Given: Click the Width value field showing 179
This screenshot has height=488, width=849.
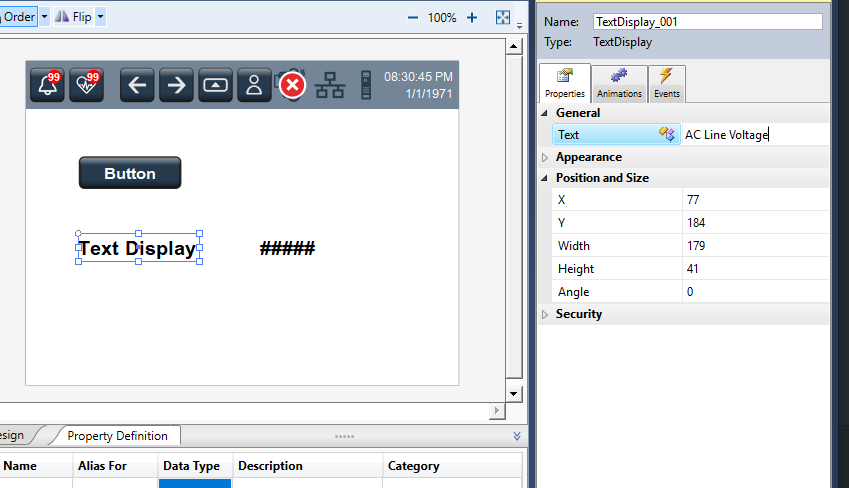Looking at the screenshot, I should [755, 246].
